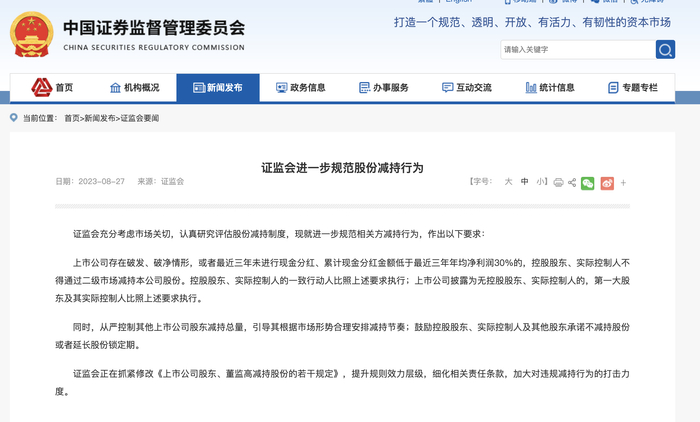700x422 pixels.
Task: Go to 首页 via breadcrumb link
Action: [72, 118]
